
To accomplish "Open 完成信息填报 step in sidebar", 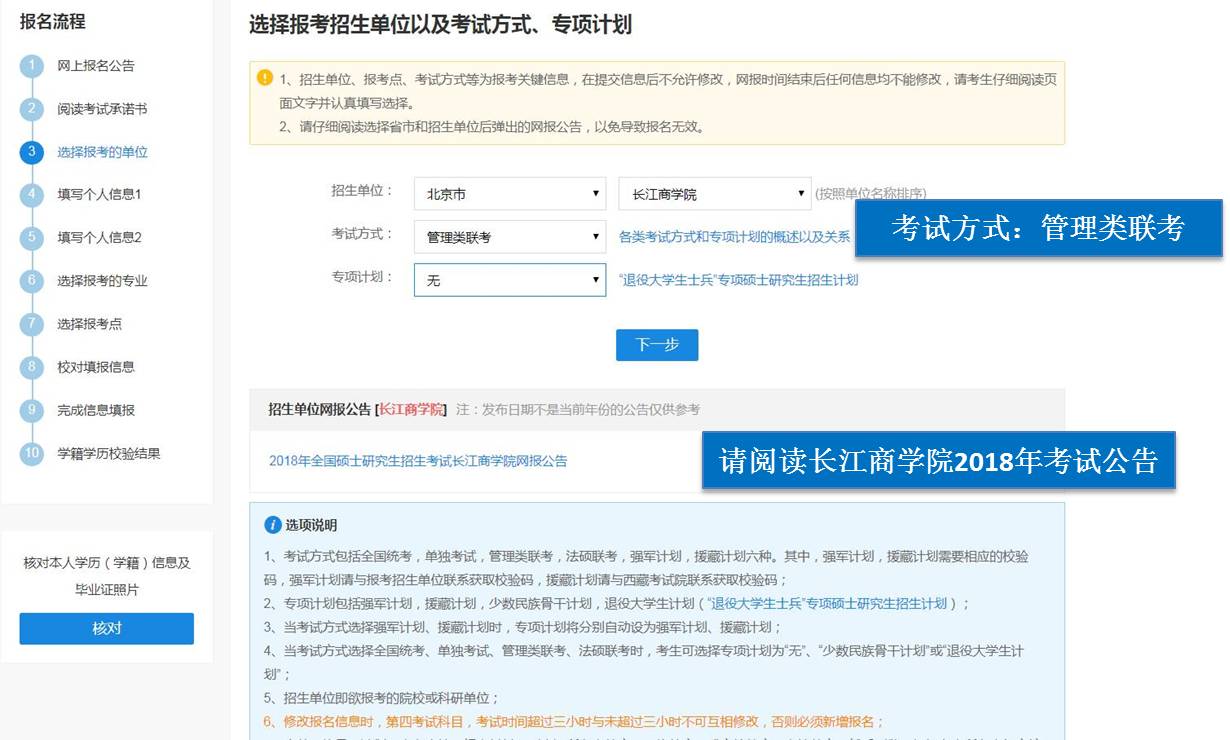I will pos(96,410).
